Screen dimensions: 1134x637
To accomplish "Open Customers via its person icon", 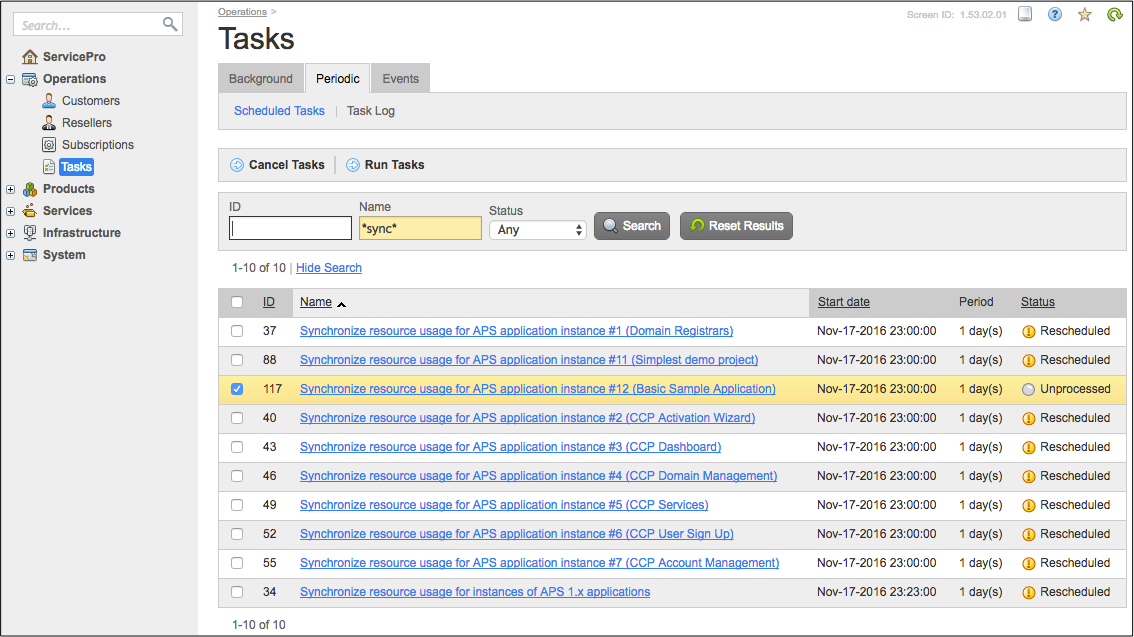I will (49, 101).
